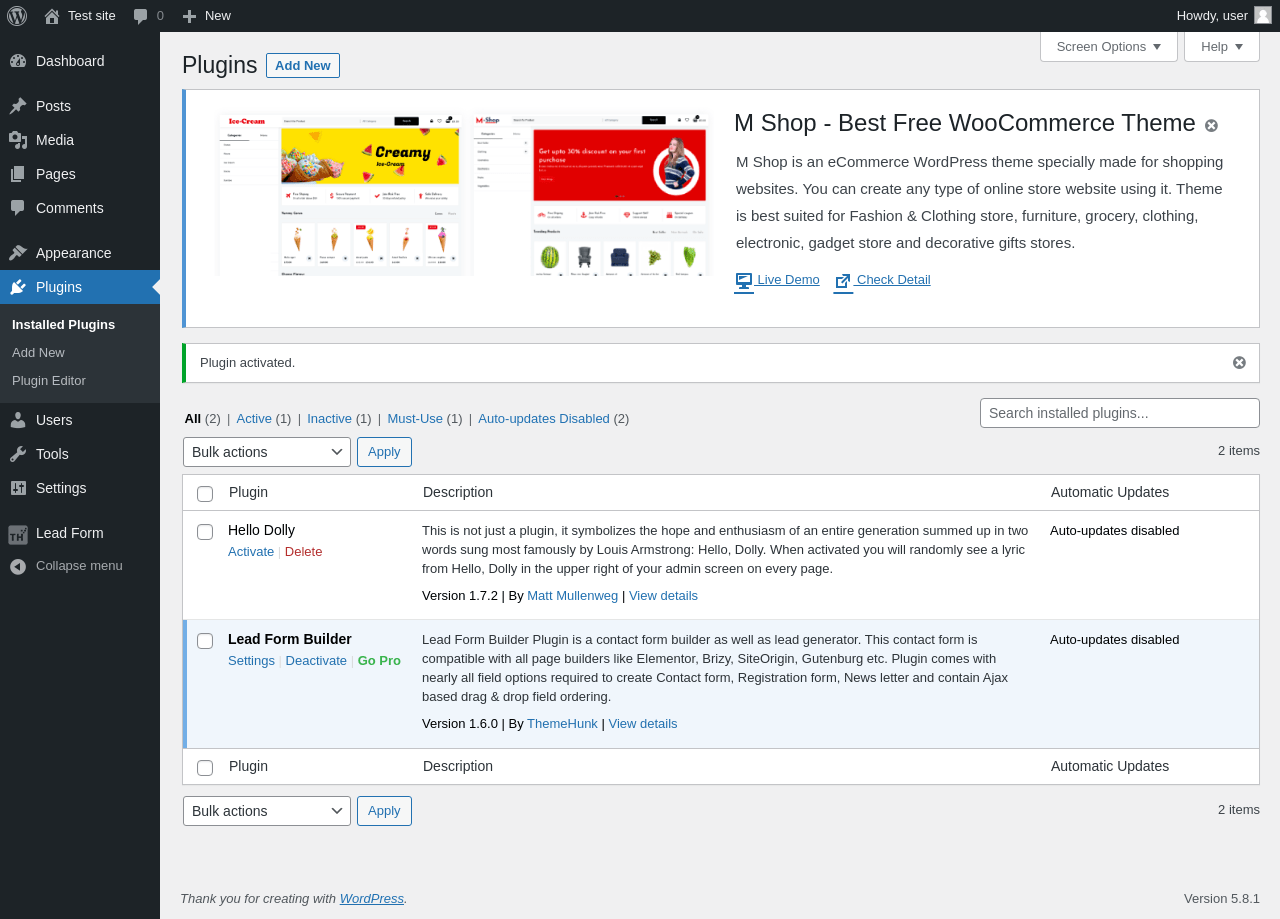Viewport: 1280px width, 919px height.
Task: Click the Lead Form TH icon
Action: [18, 534]
